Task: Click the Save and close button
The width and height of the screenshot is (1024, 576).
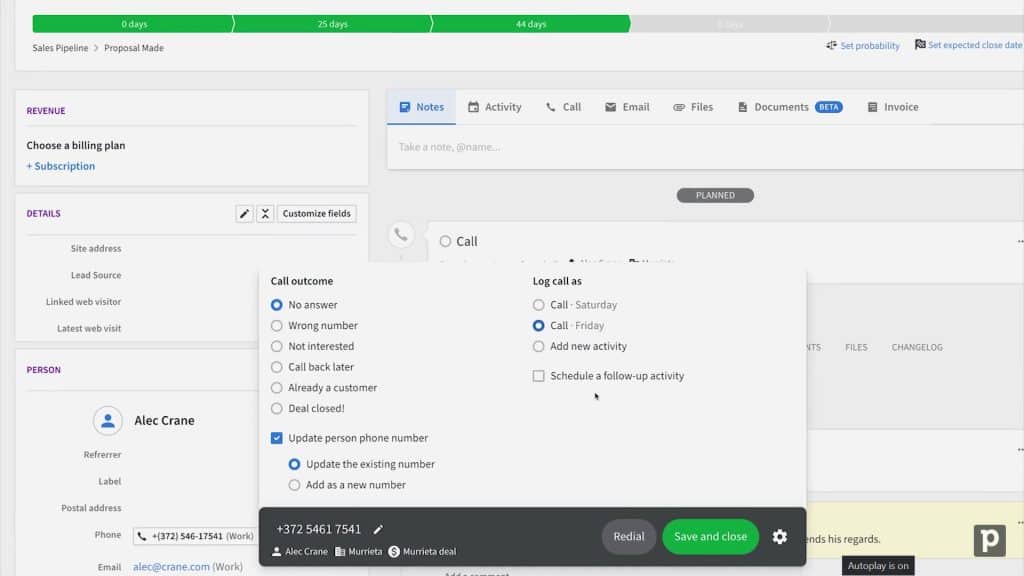Action: pyautogui.click(x=710, y=537)
